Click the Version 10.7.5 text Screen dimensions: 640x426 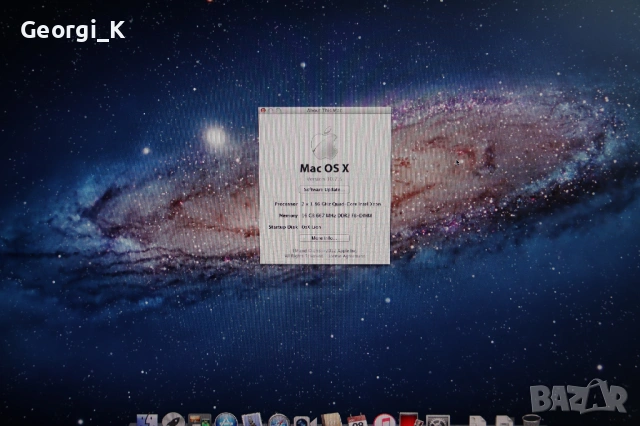324,179
